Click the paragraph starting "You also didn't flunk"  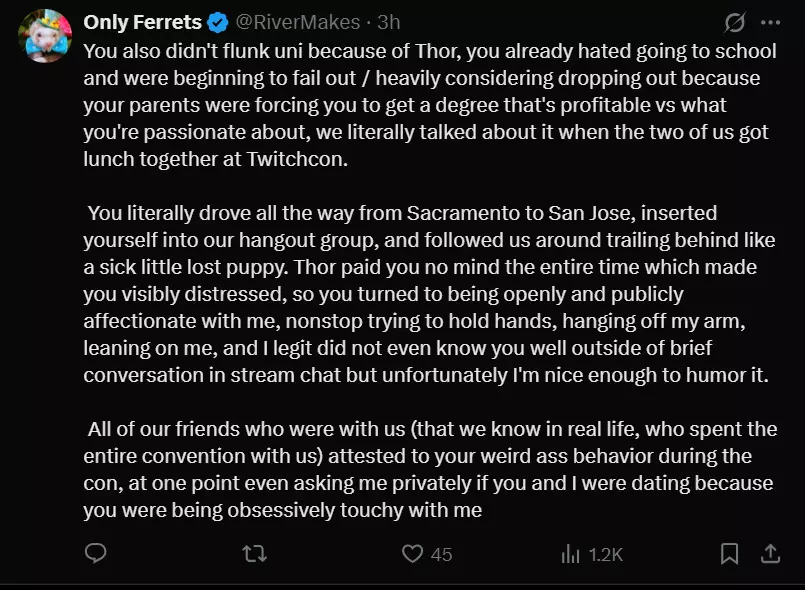[x=430, y=105]
